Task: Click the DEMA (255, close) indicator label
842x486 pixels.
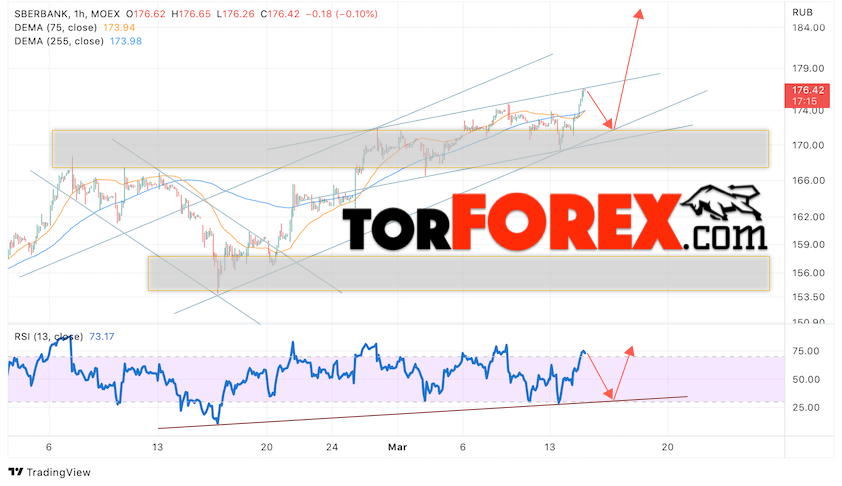Action: 59,41
